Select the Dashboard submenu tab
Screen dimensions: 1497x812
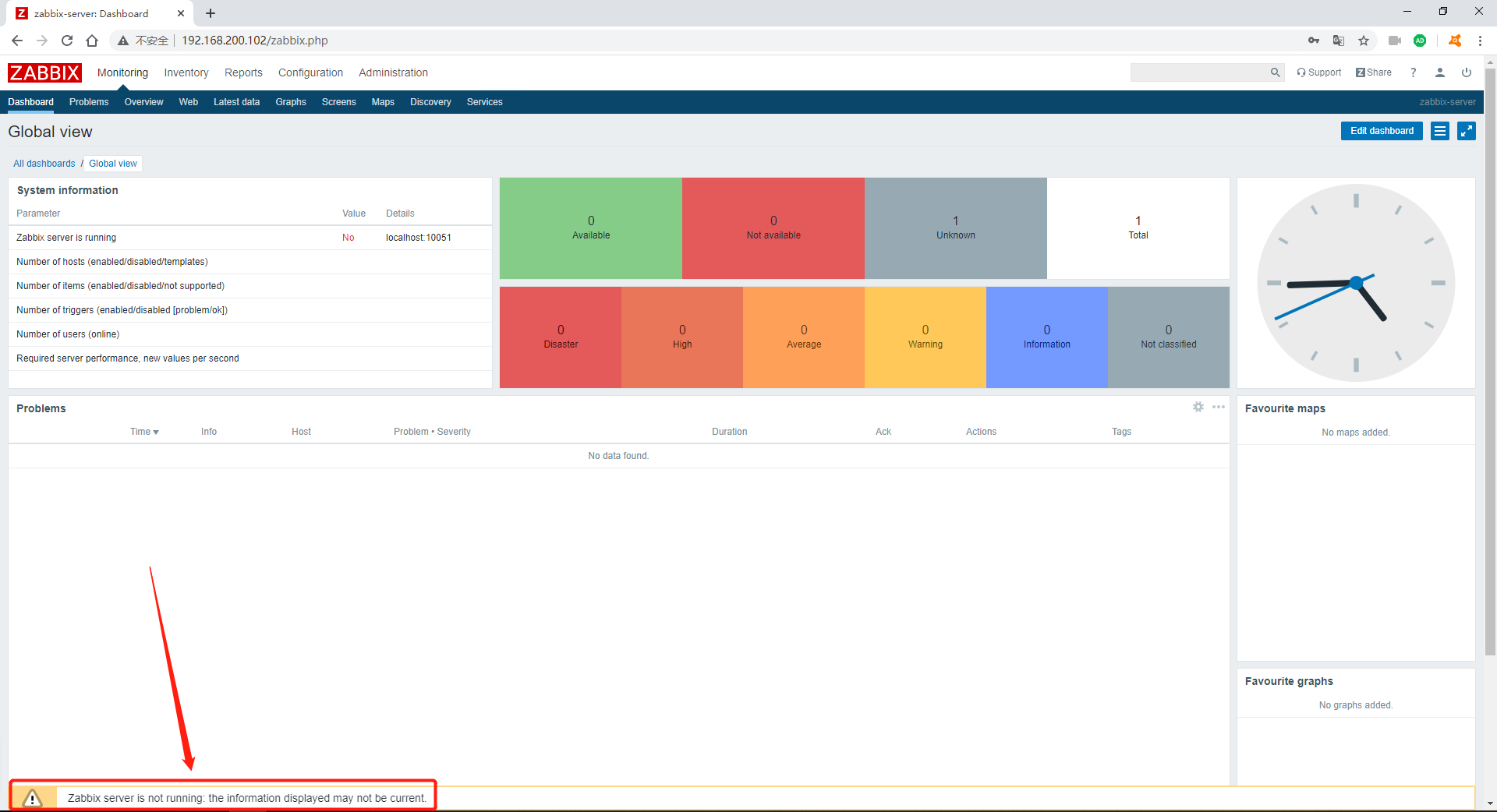coord(31,102)
